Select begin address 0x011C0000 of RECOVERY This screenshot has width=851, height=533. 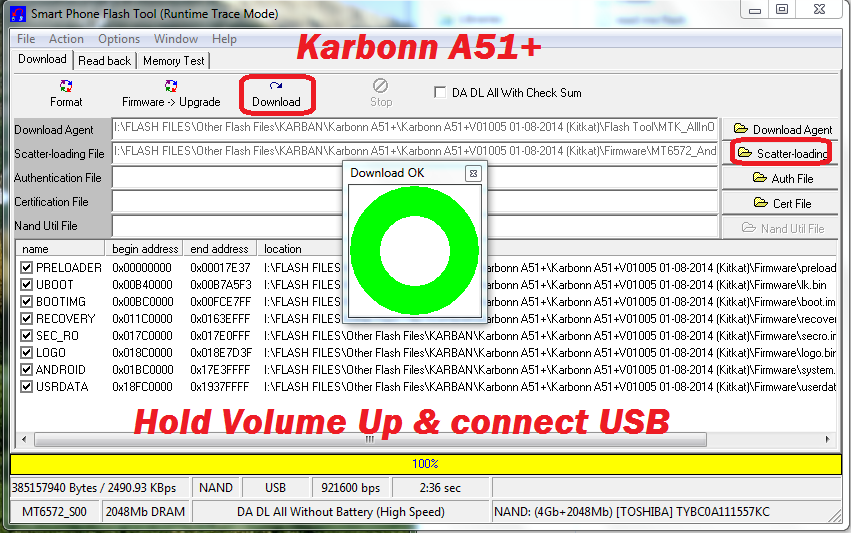[142, 319]
